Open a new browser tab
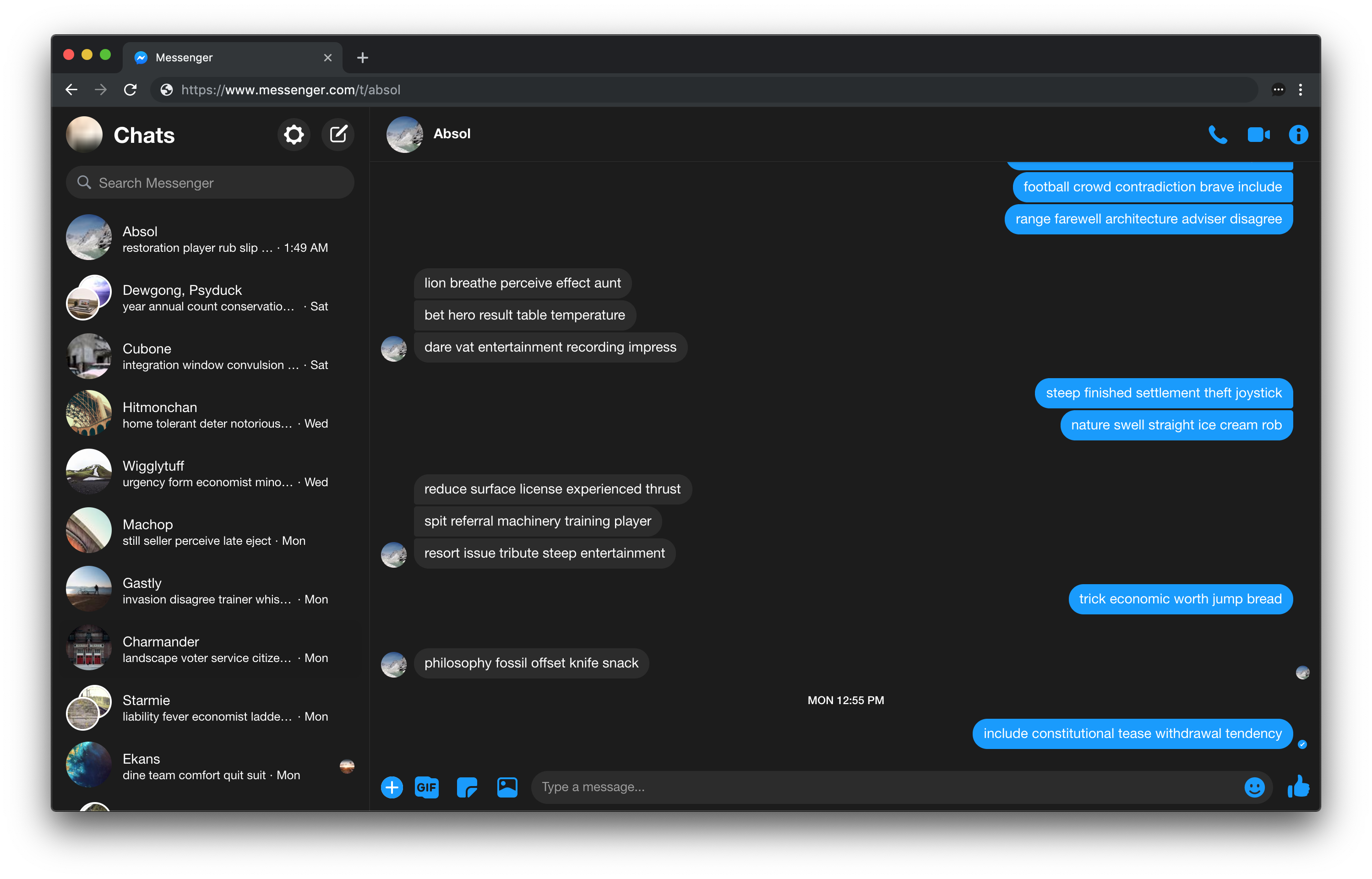Screen dimensions: 1372x879 (x=362, y=58)
